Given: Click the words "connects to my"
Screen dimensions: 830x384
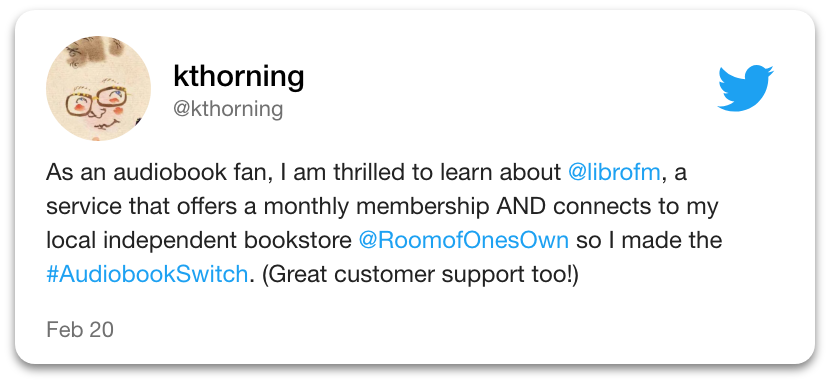Looking at the screenshot, I should click(x=635, y=207).
